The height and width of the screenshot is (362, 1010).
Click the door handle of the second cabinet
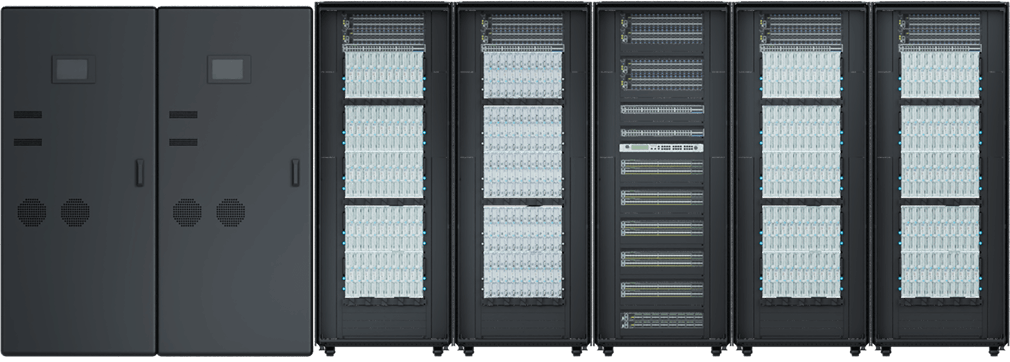point(295,173)
